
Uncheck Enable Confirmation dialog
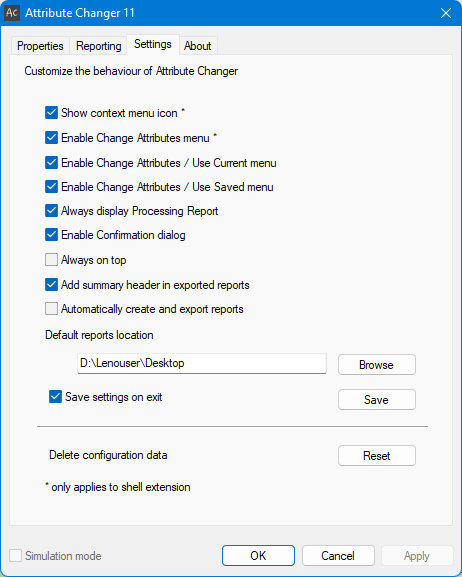click(51, 235)
